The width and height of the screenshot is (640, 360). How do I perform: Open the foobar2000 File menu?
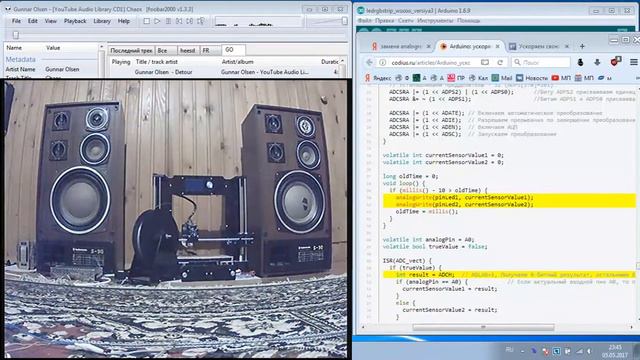click(x=16, y=21)
